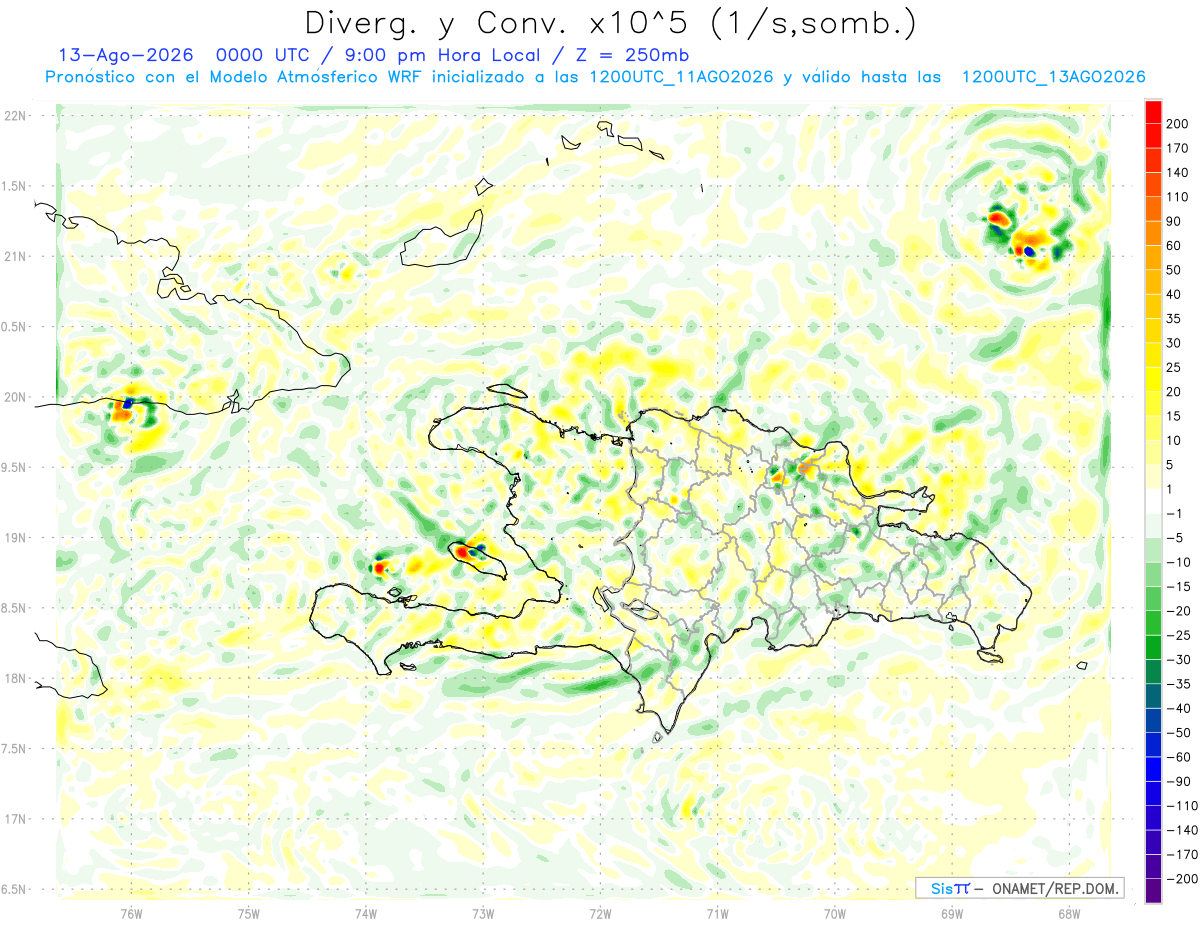Click the 18N latitude axis label
Viewport: 1200px width, 927px height.
15,678
